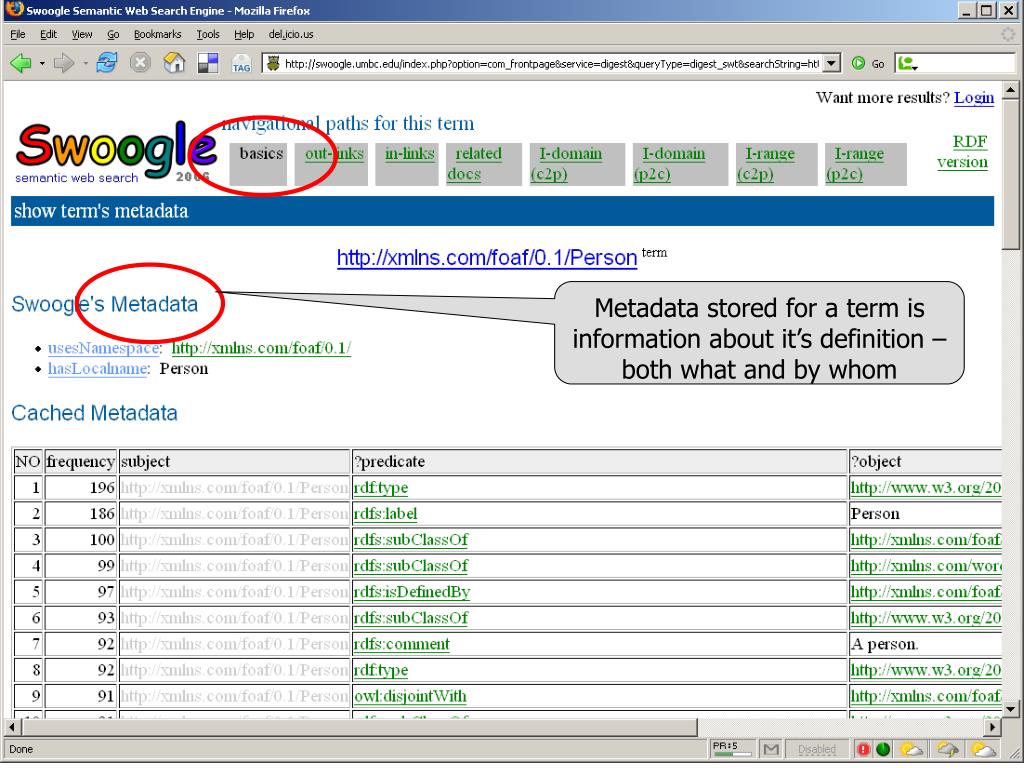Reload the page with the refresh icon
Viewport: 1024px width, 768px height.
coord(107,63)
